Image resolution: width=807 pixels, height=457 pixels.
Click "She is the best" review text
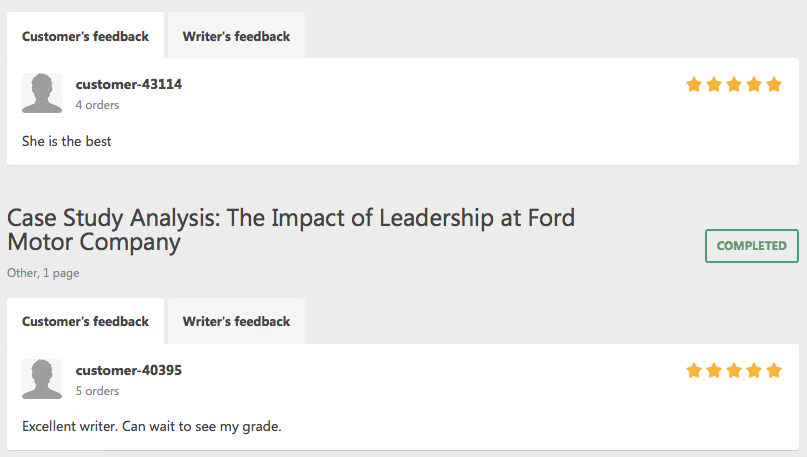pyautogui.click(x=66, y=141)
